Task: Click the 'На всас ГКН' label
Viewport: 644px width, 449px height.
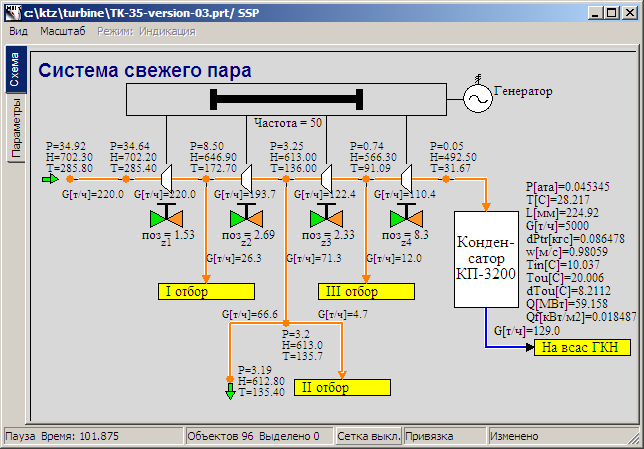Action: (x=583, y=347)
